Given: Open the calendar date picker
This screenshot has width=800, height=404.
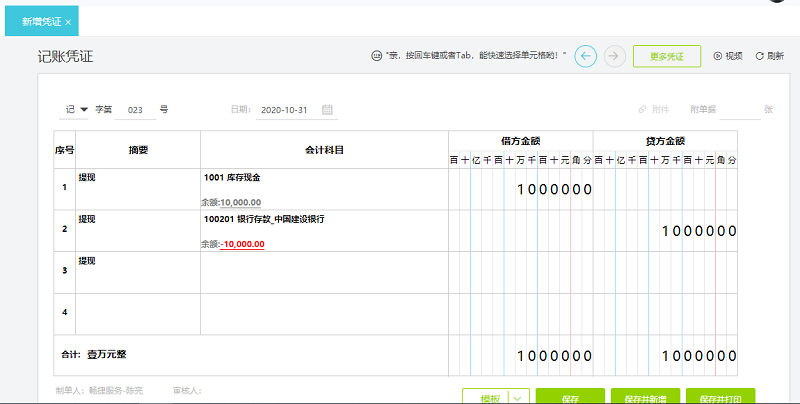Looking at the screenshot, I should pos(328,109).
